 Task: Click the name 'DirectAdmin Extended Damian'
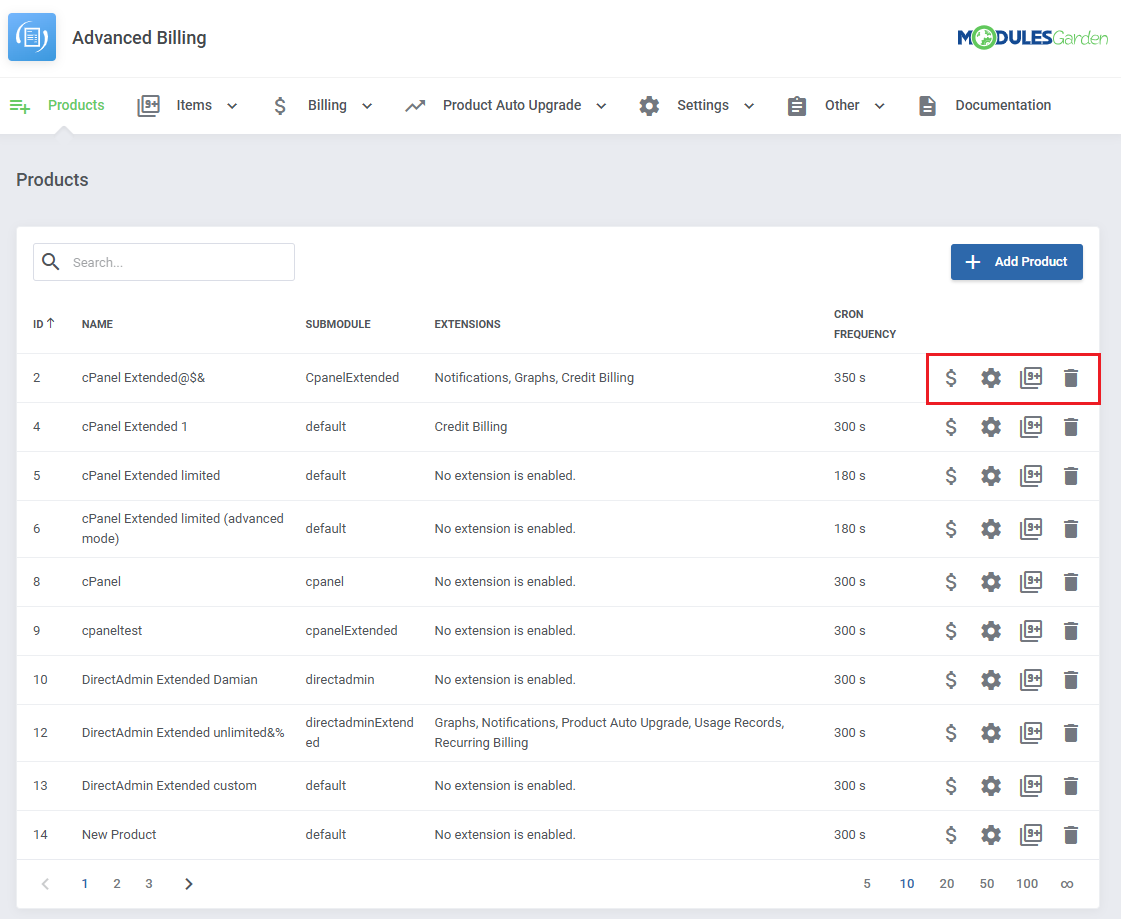pyautogui.click(x=169, y=679)
